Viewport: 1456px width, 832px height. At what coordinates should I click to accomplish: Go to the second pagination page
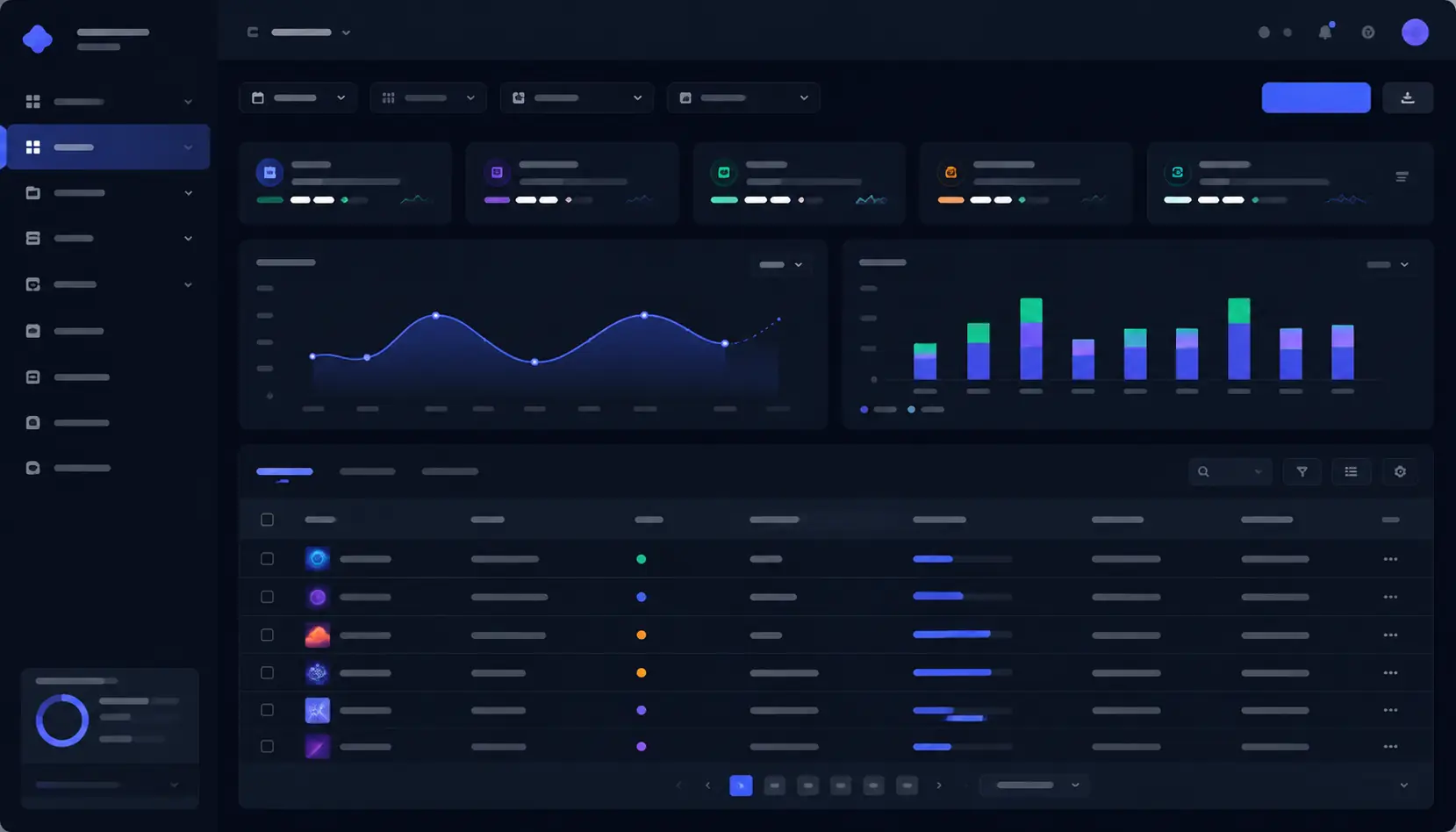click(x=774, y=785)
